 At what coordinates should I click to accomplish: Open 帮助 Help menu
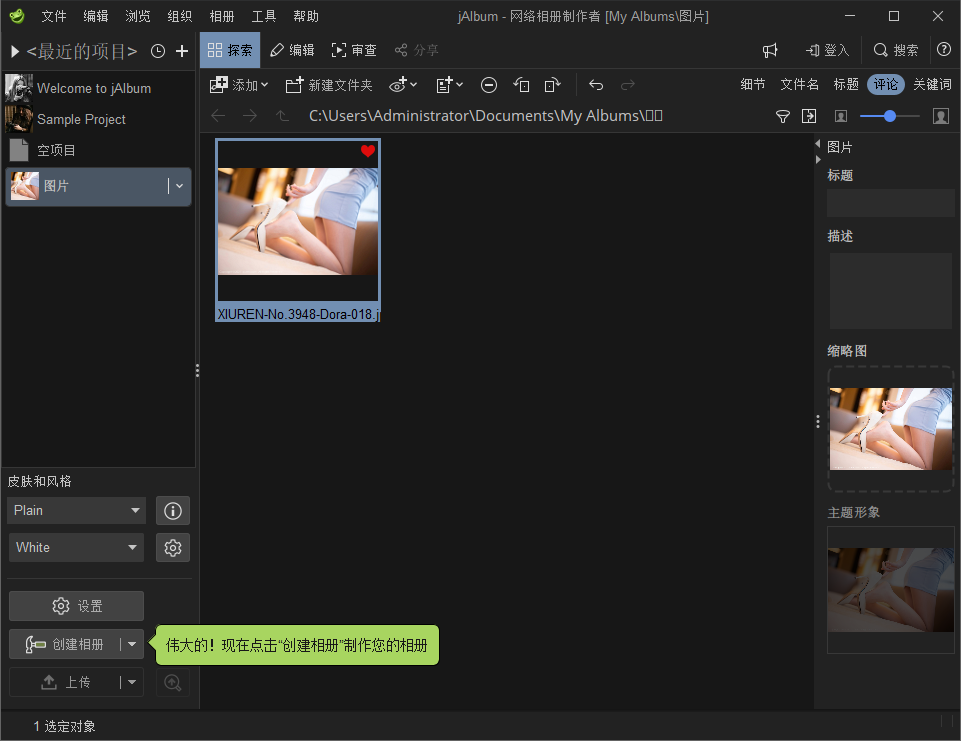306,17
